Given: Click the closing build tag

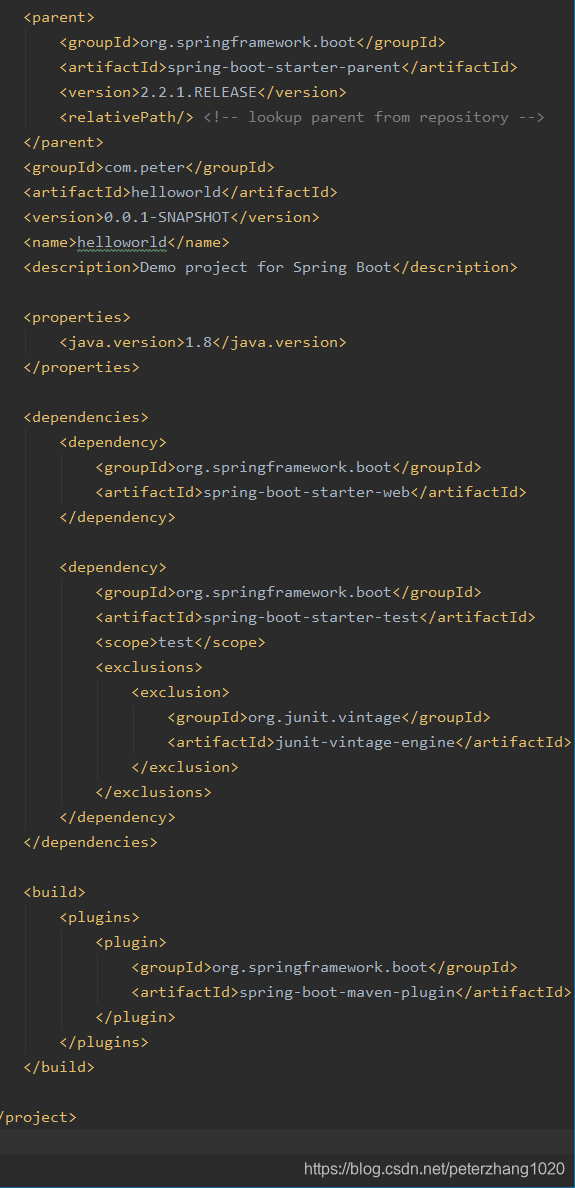Looking at the screenshot, I should click(59, 1067).
